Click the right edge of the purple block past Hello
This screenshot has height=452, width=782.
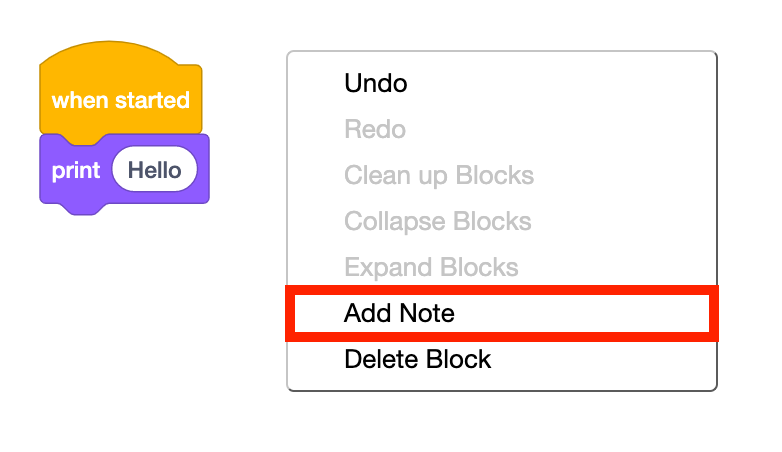click(203, 170)
